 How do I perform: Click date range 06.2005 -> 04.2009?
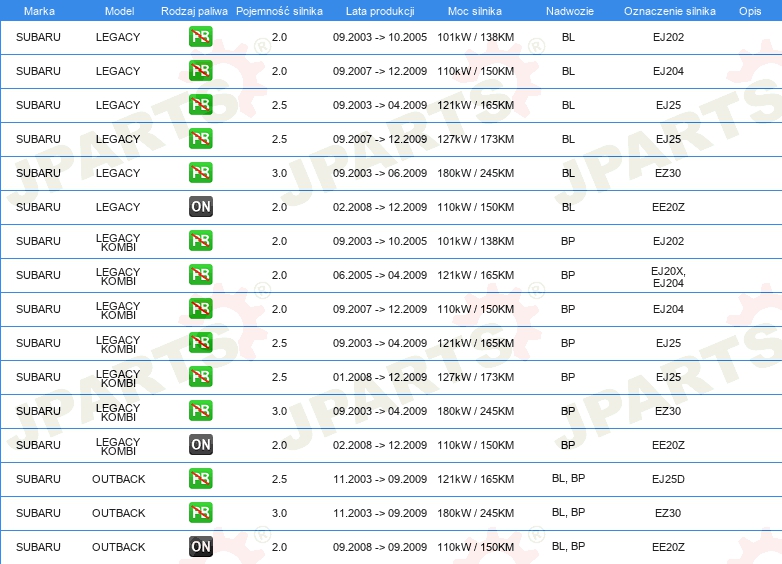(x=380, y=275)
